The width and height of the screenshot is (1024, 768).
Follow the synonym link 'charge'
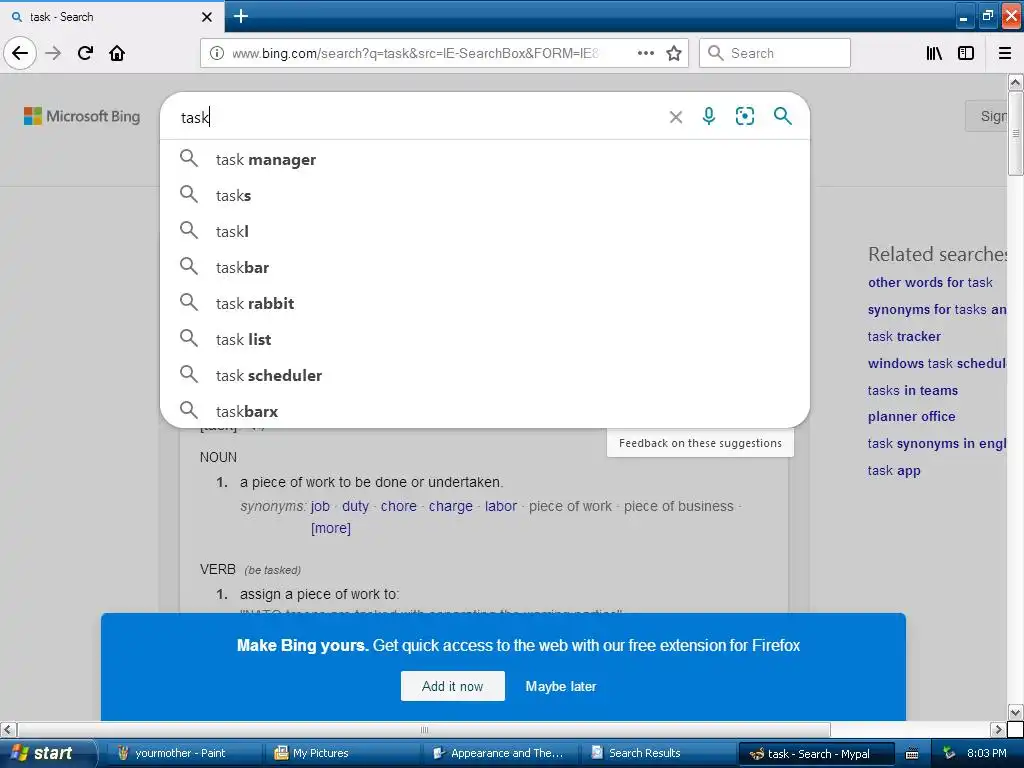point(451,506)
